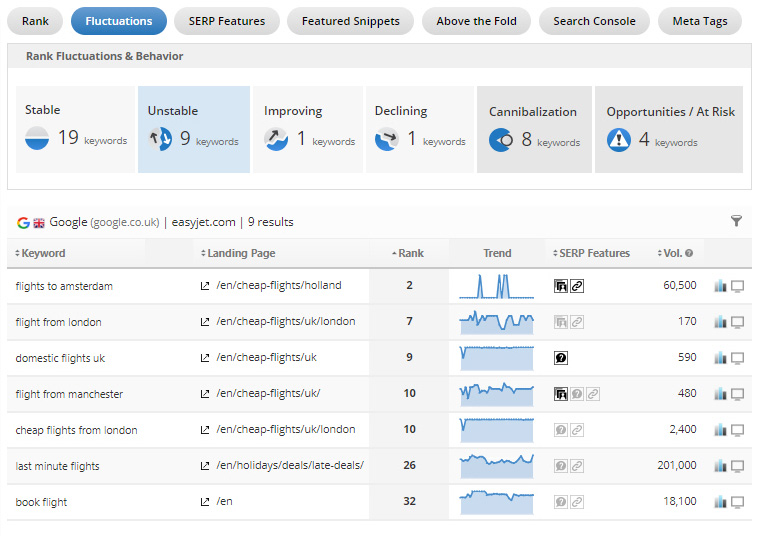Click SERP feature icon for domestic flights uk
Viewport: 757px width, 536px height.
point(561,358)
